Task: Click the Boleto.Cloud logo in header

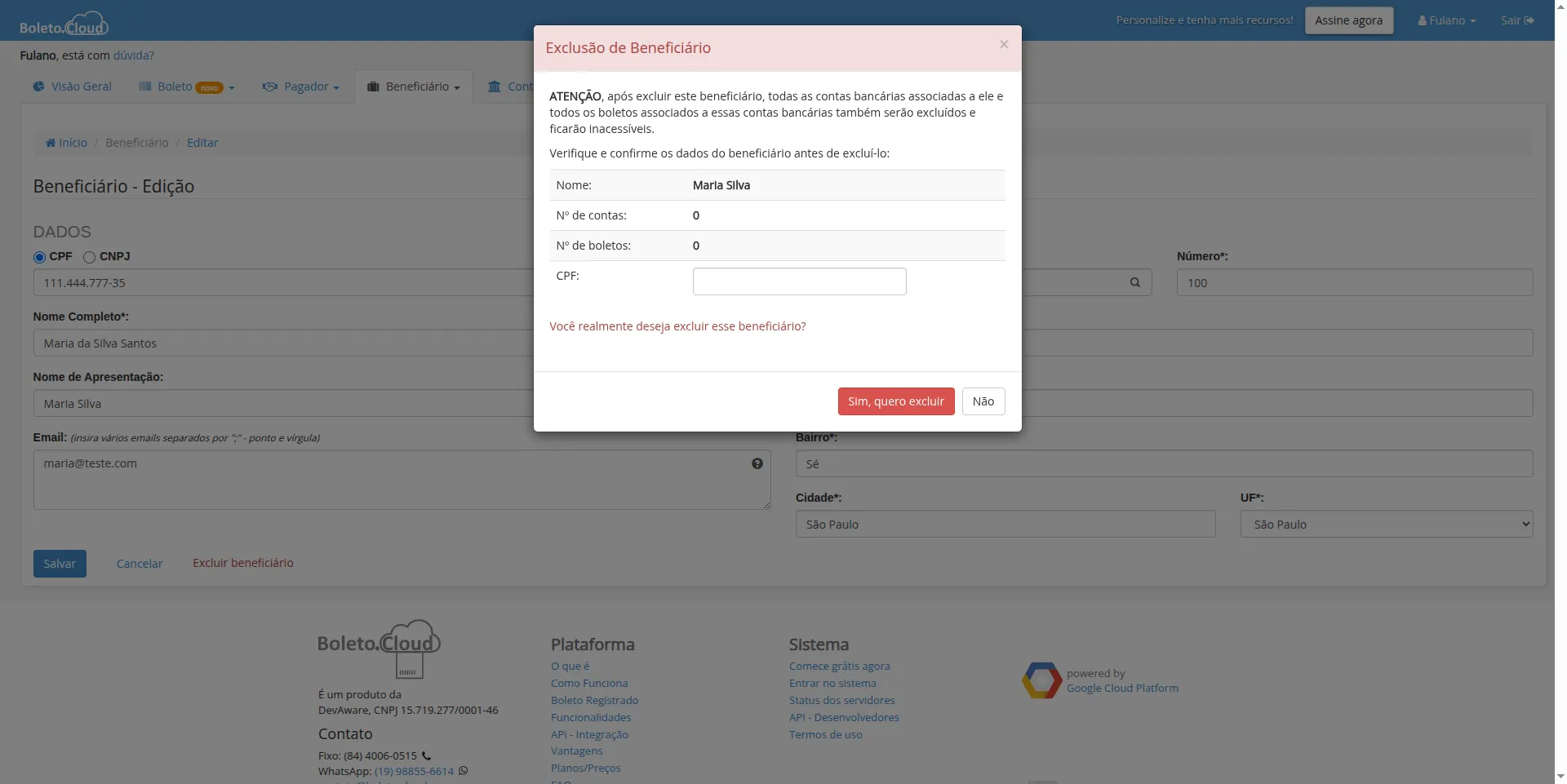Action: click(x=64, y=23)
